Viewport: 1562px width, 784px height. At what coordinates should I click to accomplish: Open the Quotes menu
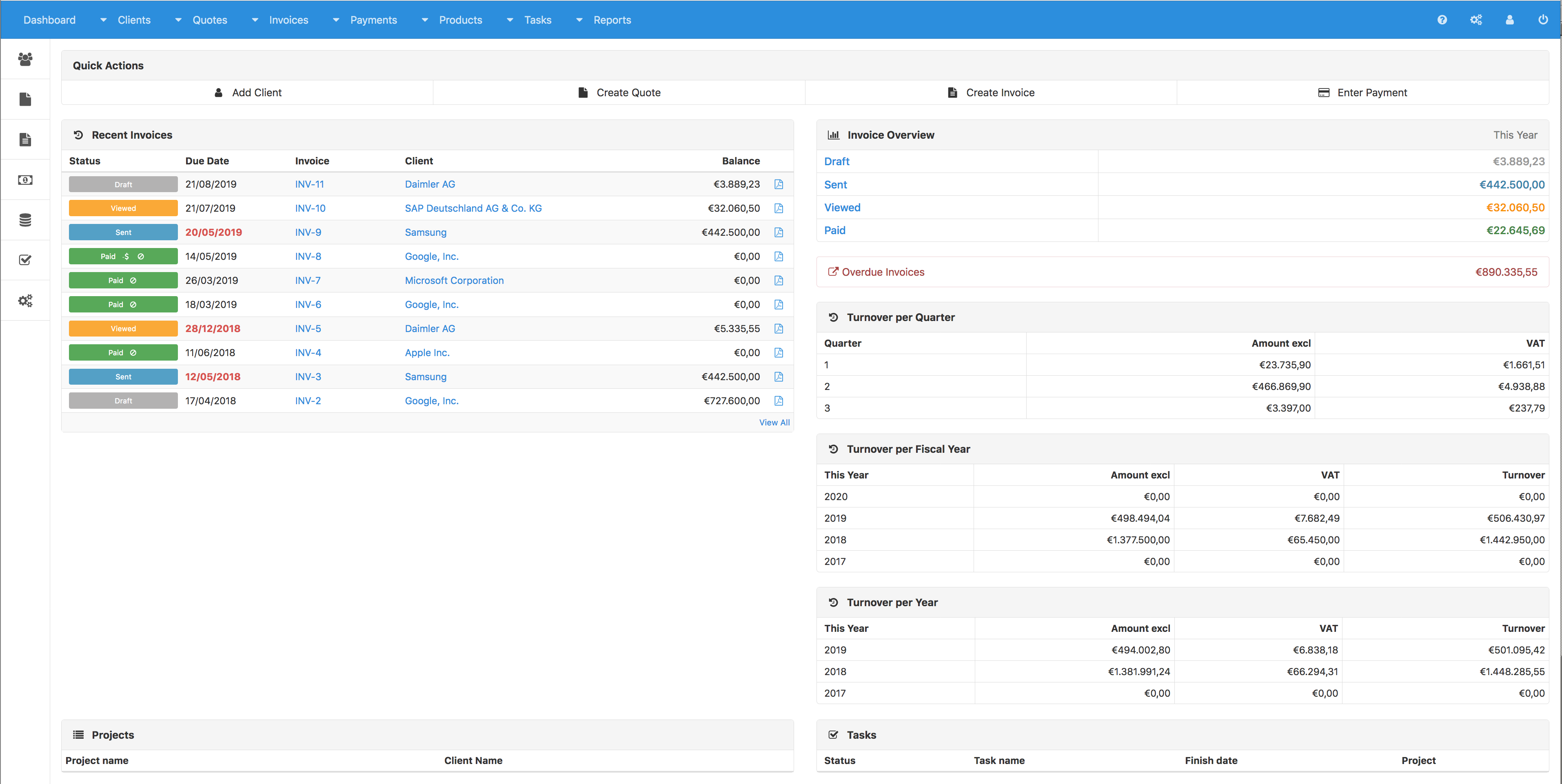point(210,20)
